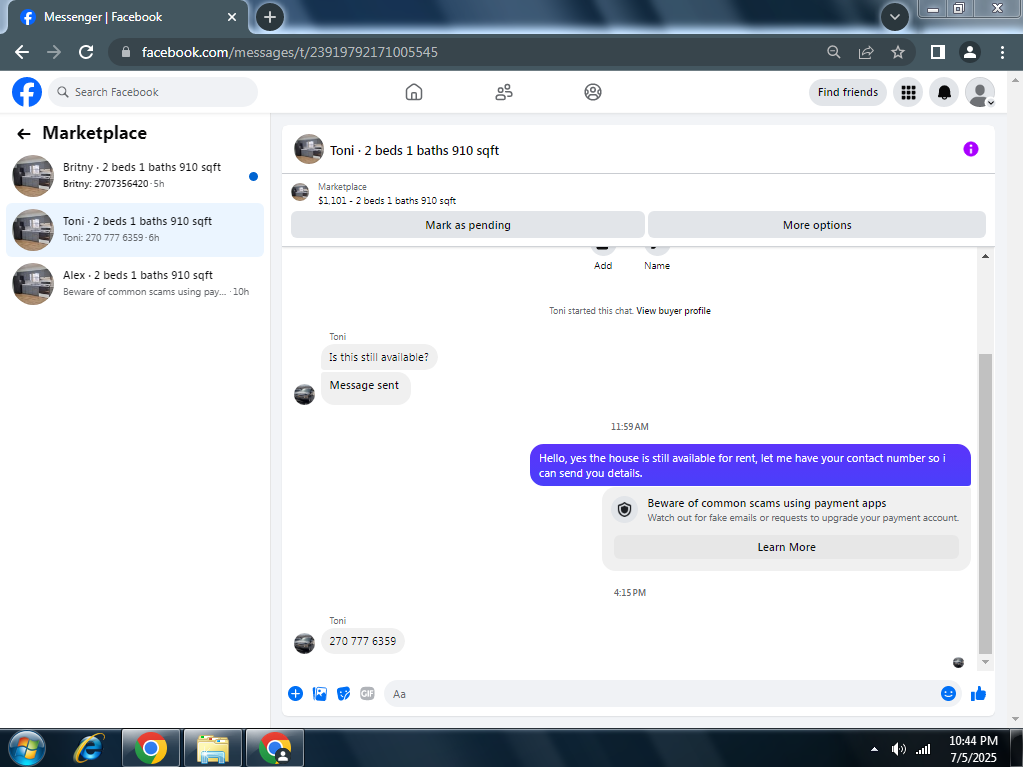This screenshot has width=1023, height=767.
Task: Click the address bar URL
Action: tap(290, 52)
